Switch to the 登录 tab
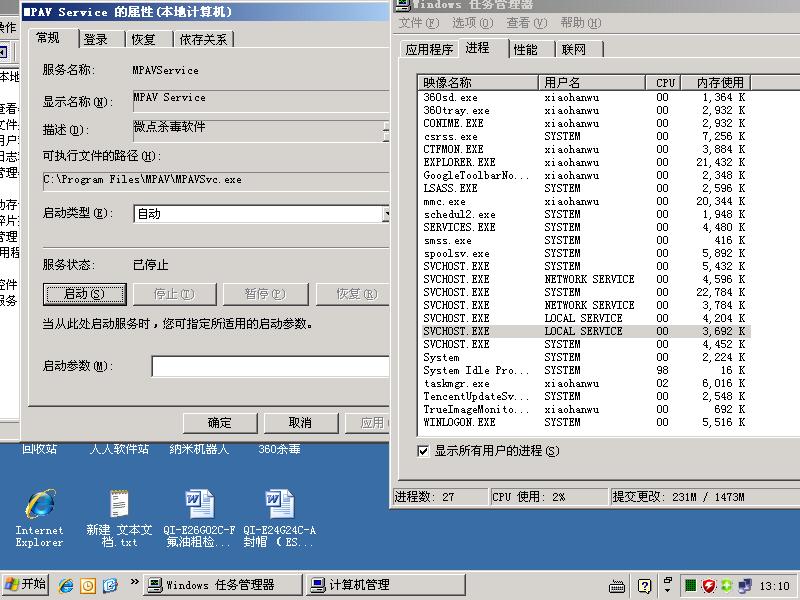The width and height of the screenshot is (800, 600). coord(95,39)
